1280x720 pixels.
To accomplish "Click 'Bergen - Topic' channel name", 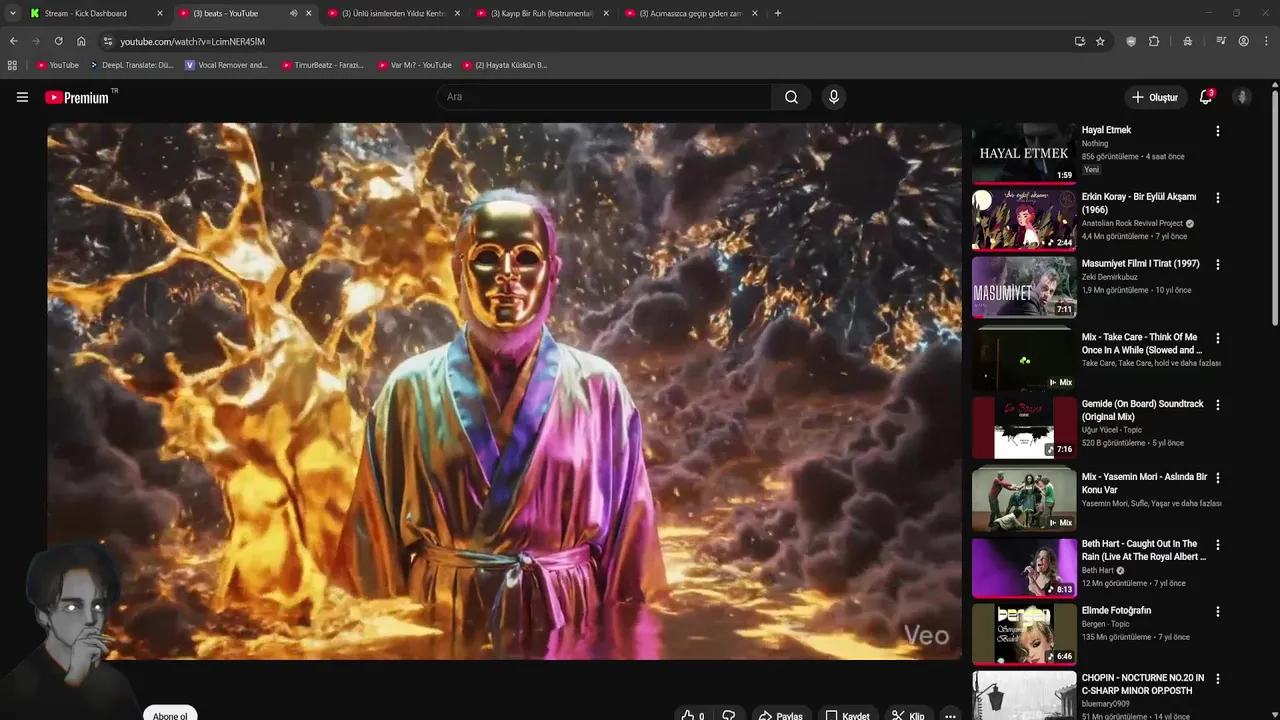I will 1105,624.
